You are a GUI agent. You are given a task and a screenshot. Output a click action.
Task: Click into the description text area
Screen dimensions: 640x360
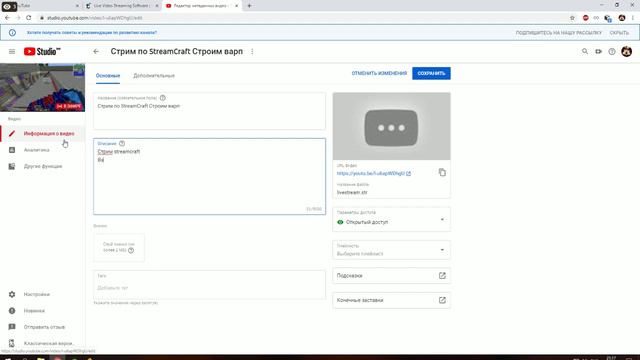pos(209,176)
